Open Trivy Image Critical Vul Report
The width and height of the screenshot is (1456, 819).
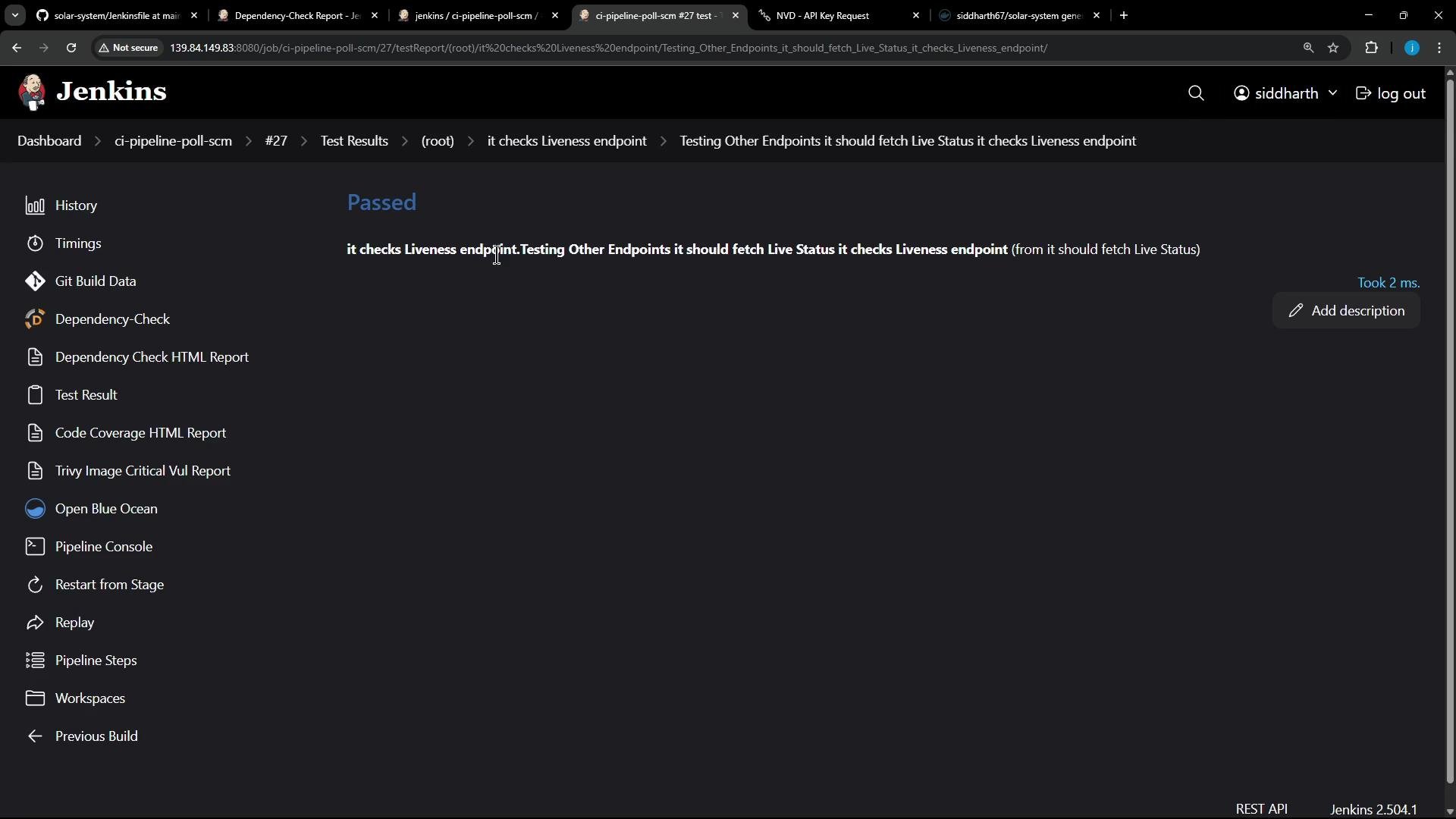pyautogui.click(x=127, y=471)
